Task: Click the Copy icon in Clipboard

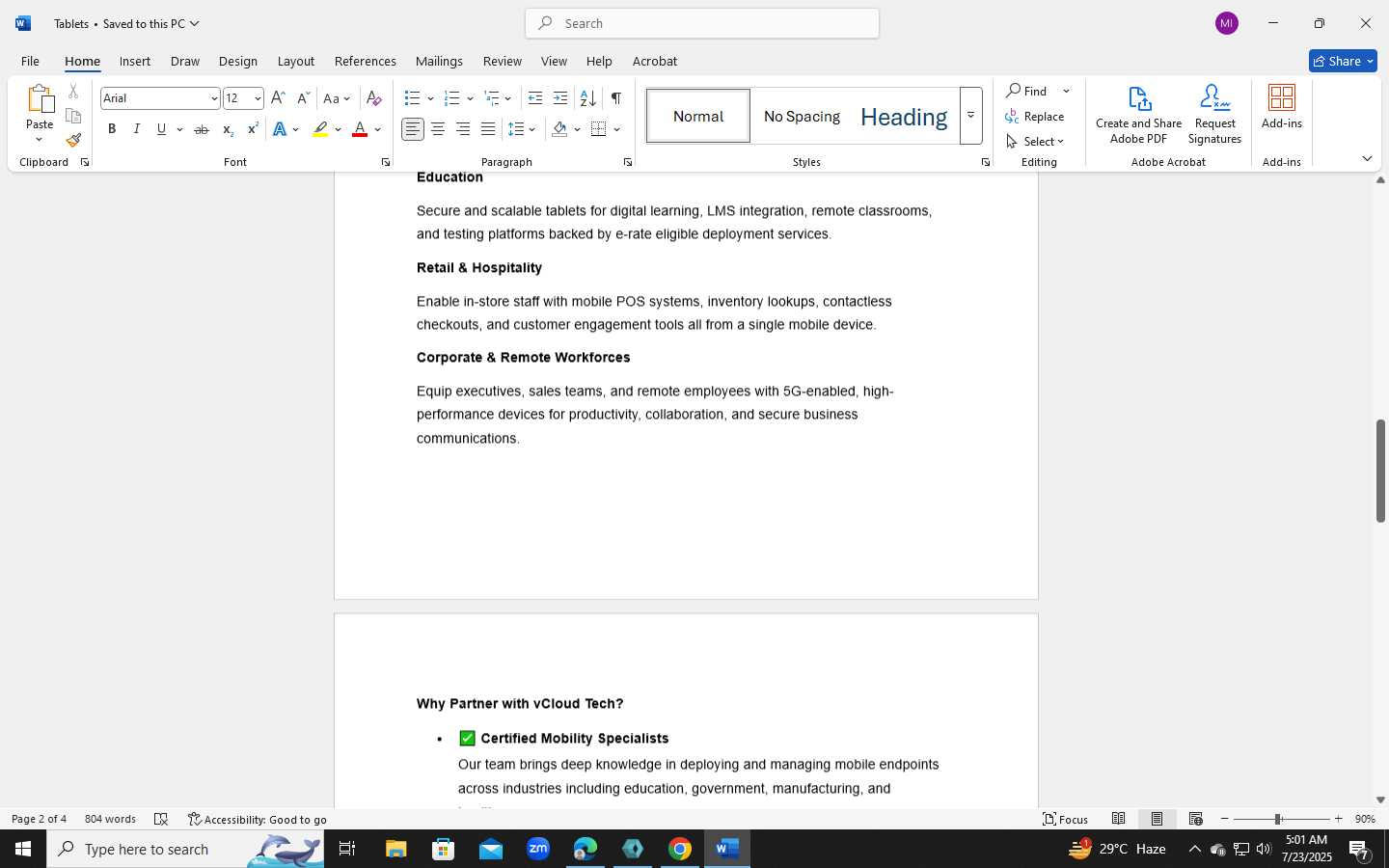Action: click(73, 116)
